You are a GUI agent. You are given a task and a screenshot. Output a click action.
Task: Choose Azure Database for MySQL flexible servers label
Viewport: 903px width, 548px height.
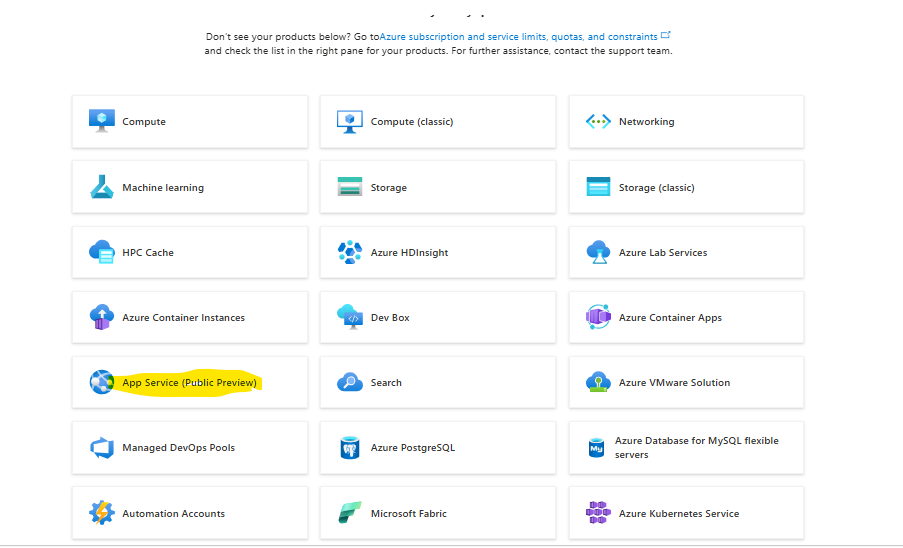point(696,448)
